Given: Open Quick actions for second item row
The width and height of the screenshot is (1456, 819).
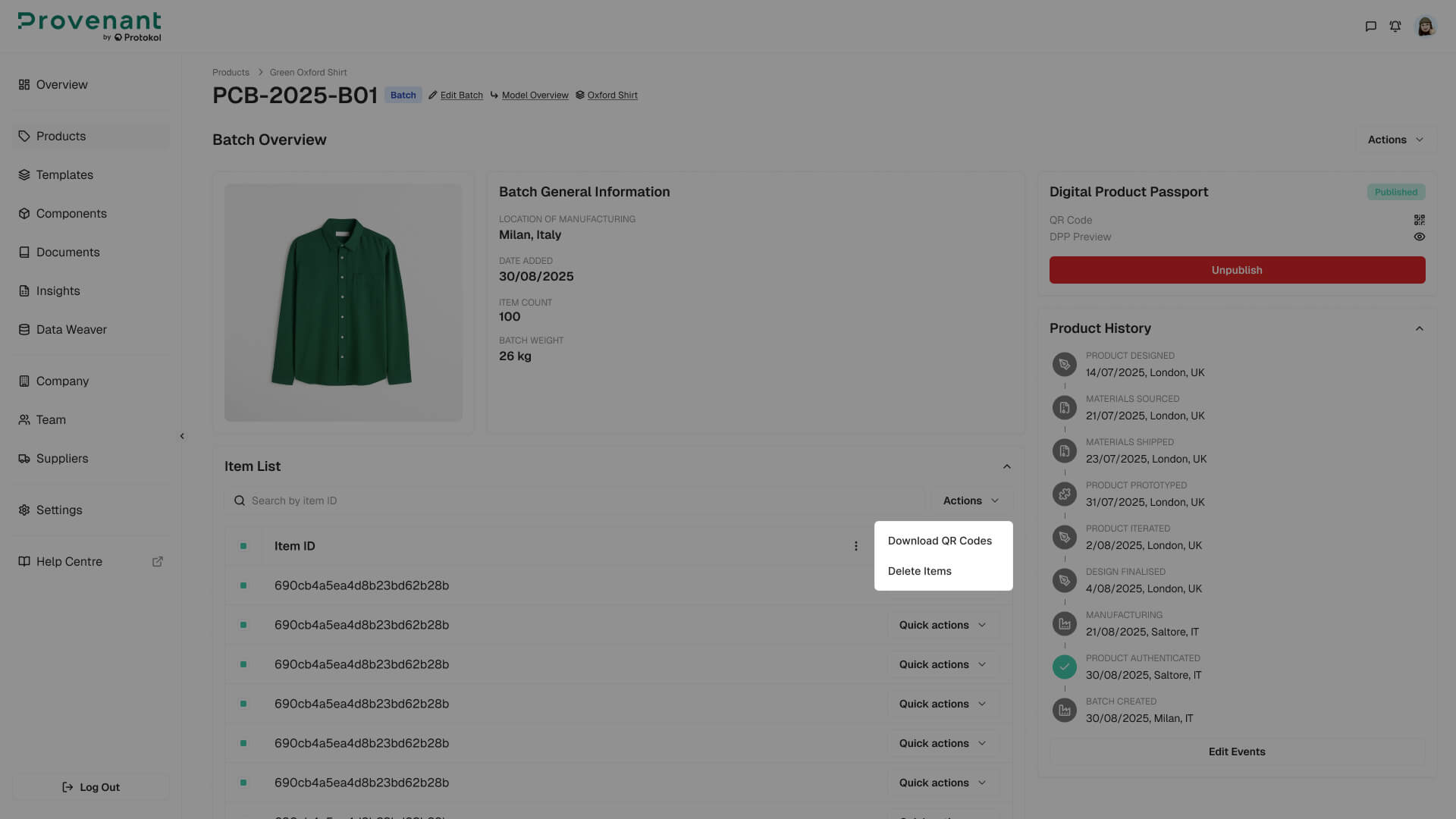Looking at the screenshot, I should click(x=943, y=625).
